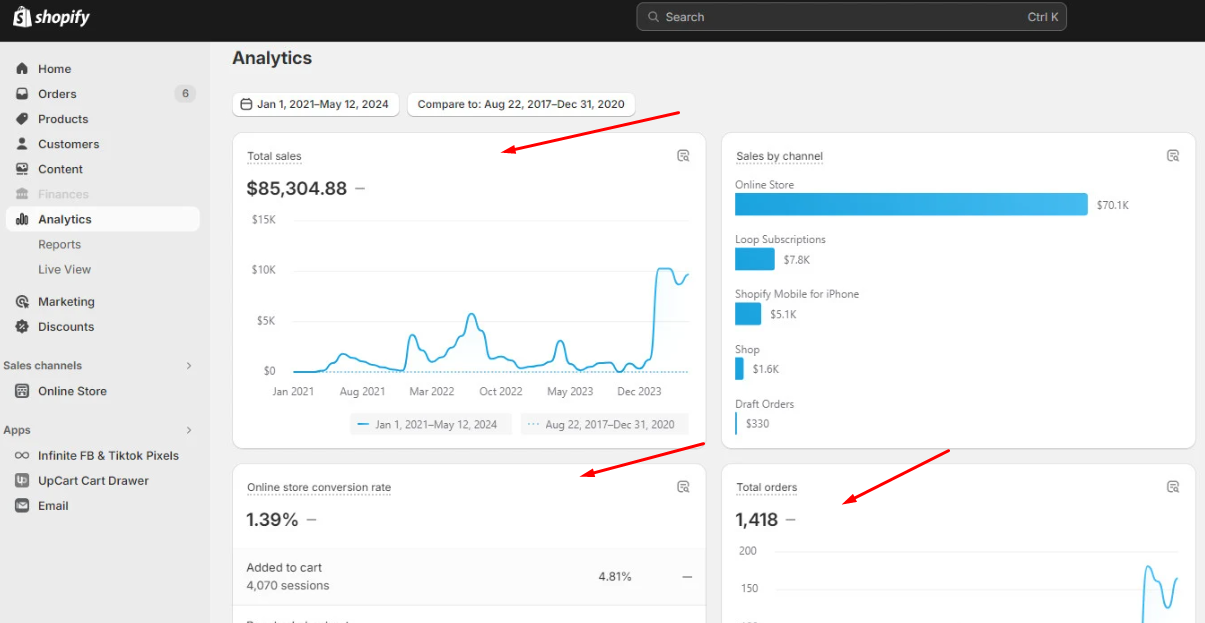Click the Email app envelope icon
The height and width of the screenshot is (623, 1205).
point(22,506)
